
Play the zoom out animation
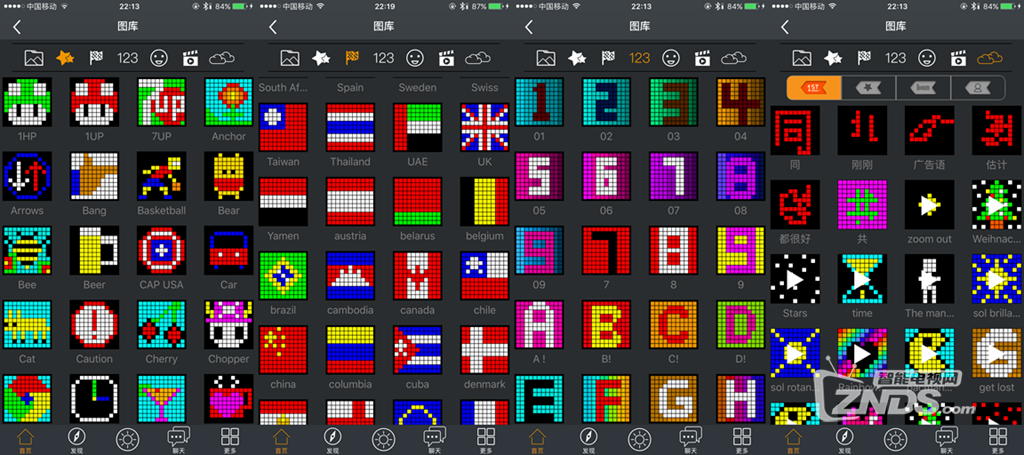point(929,205)
